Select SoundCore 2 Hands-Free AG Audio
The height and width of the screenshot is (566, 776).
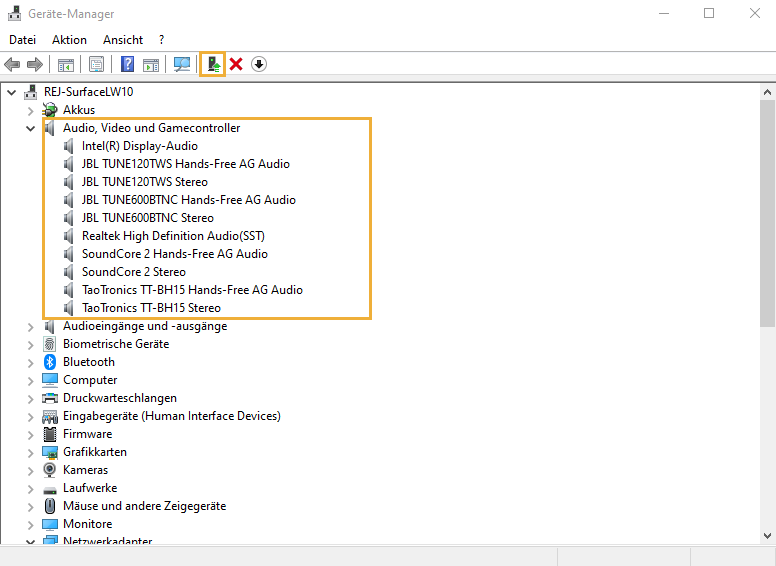tap(175, 254)
